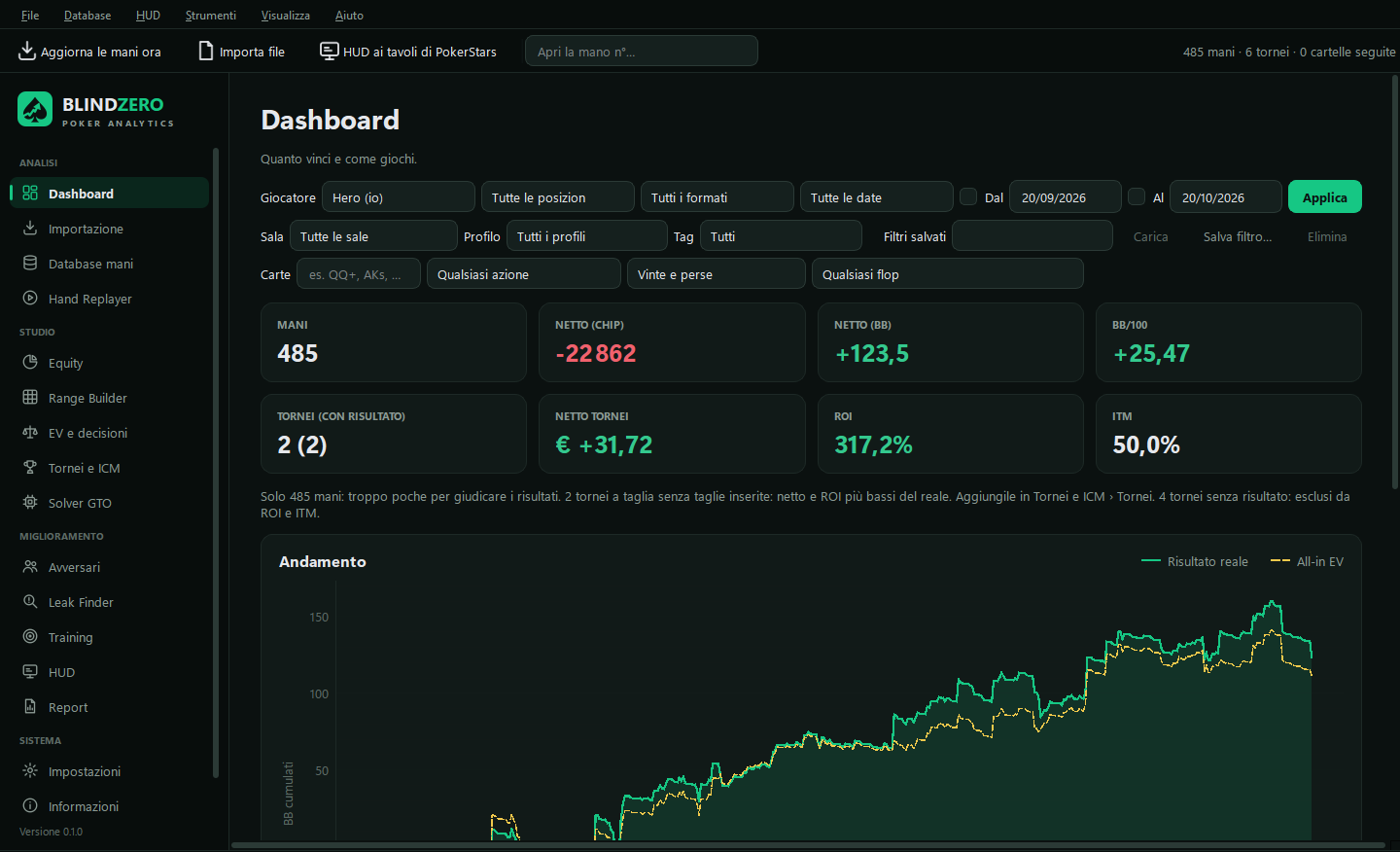The height and width of the screenshot is (852, 1400).
Task: Click the bottom horizontal scrollbar
Action: pyautogui.click(x=808, y=844)
